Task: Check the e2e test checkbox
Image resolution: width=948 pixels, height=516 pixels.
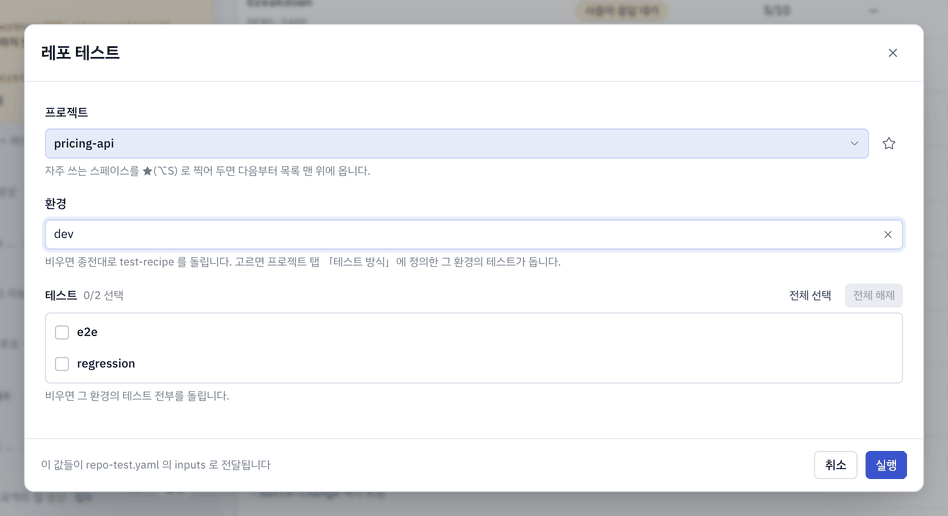Action: [x=62, y=332]
